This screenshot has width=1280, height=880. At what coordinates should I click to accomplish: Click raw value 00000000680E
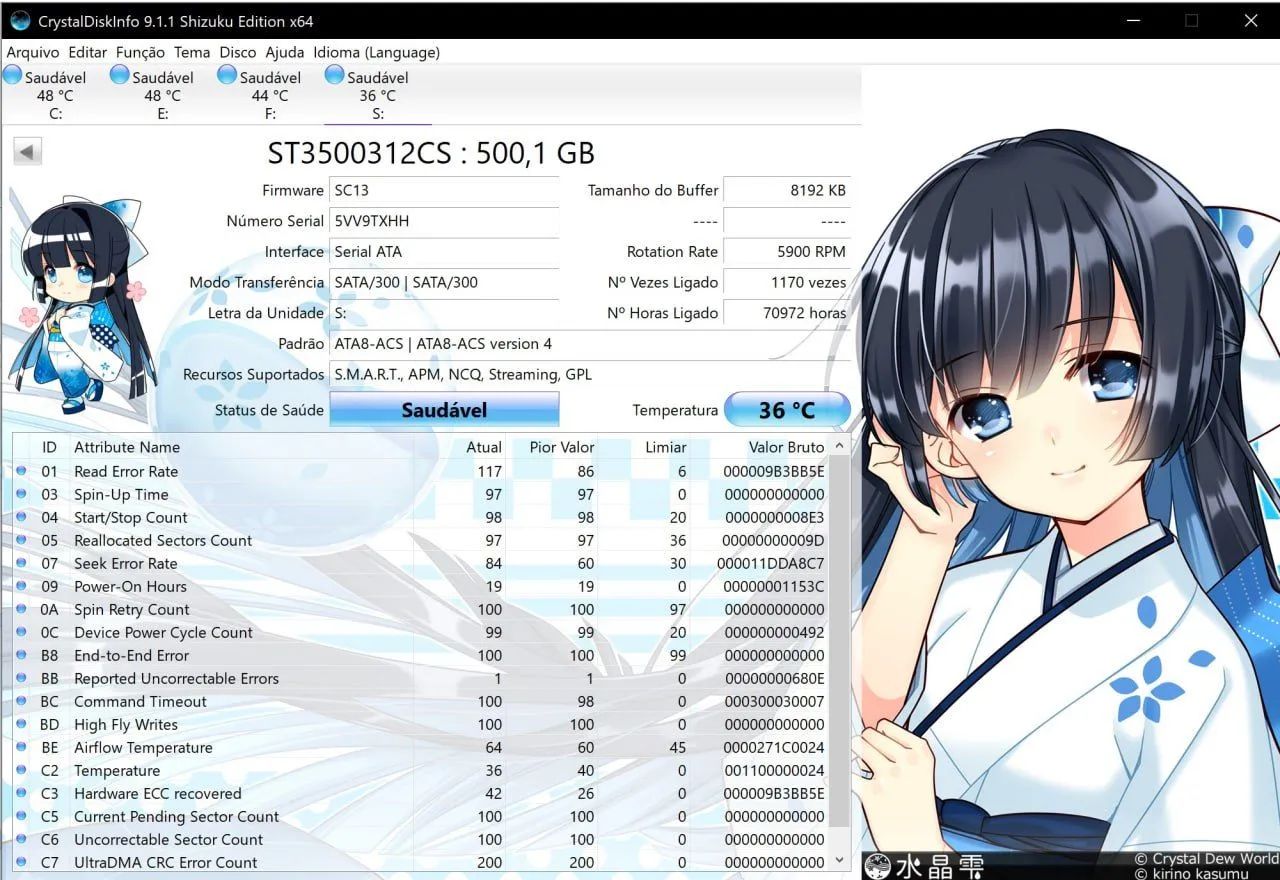pos(775,678)
